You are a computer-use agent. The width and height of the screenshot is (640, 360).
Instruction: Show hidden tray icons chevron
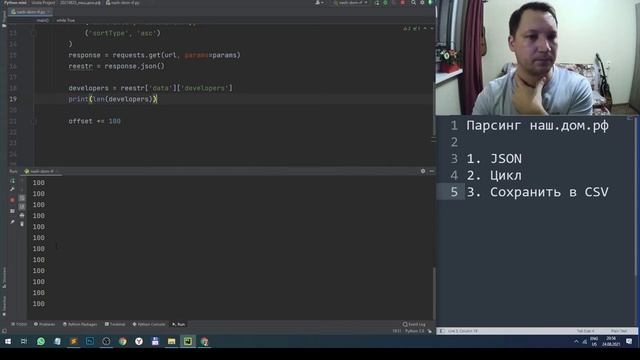tap(576, 341)
